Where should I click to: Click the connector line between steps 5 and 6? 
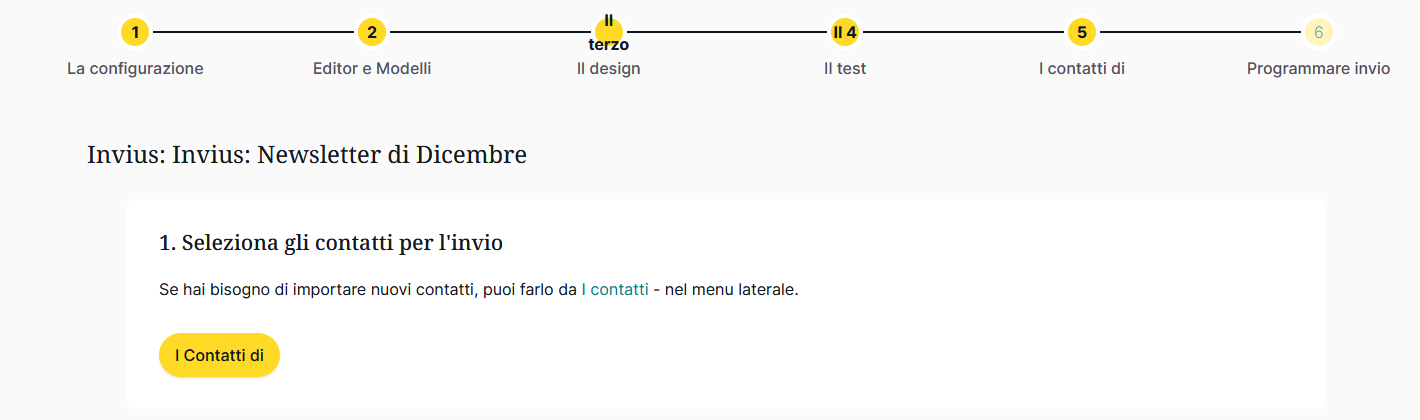click(1200, 33)
